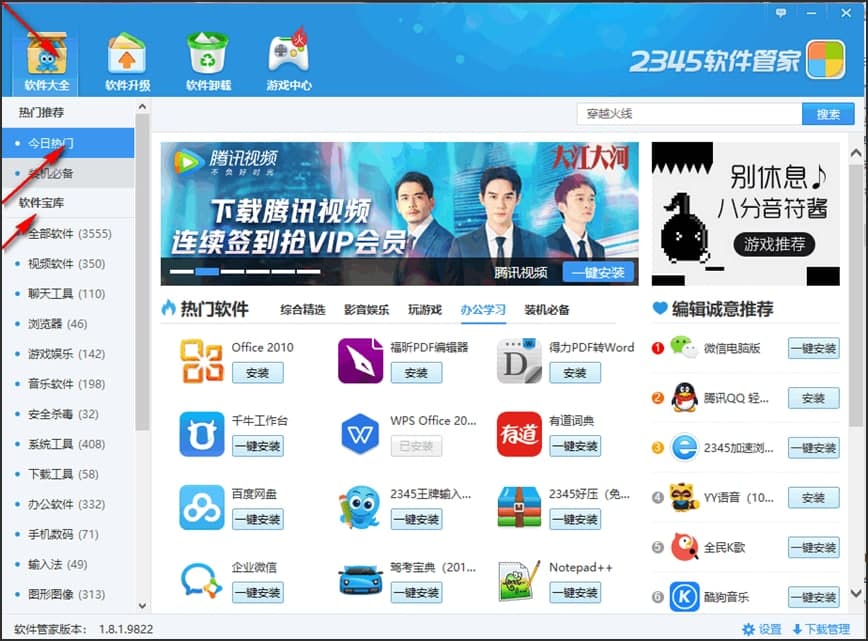Click the 全民K歌 icon
868x641 pixels.
684,547
